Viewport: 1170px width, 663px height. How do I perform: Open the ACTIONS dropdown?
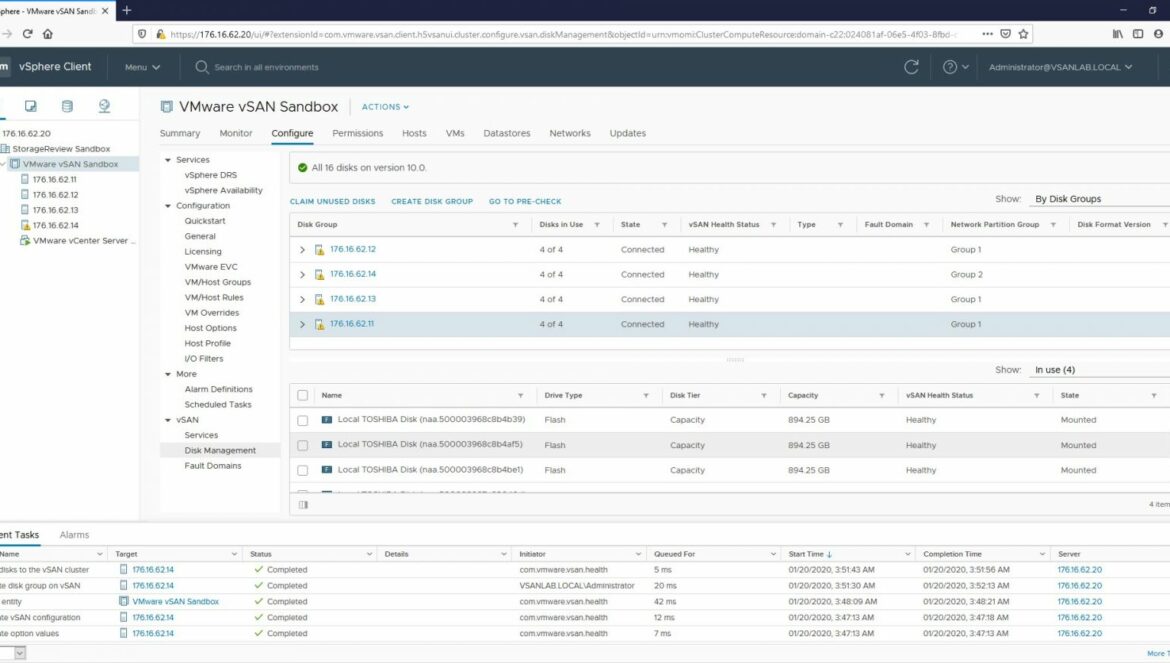tap(385, 107)
